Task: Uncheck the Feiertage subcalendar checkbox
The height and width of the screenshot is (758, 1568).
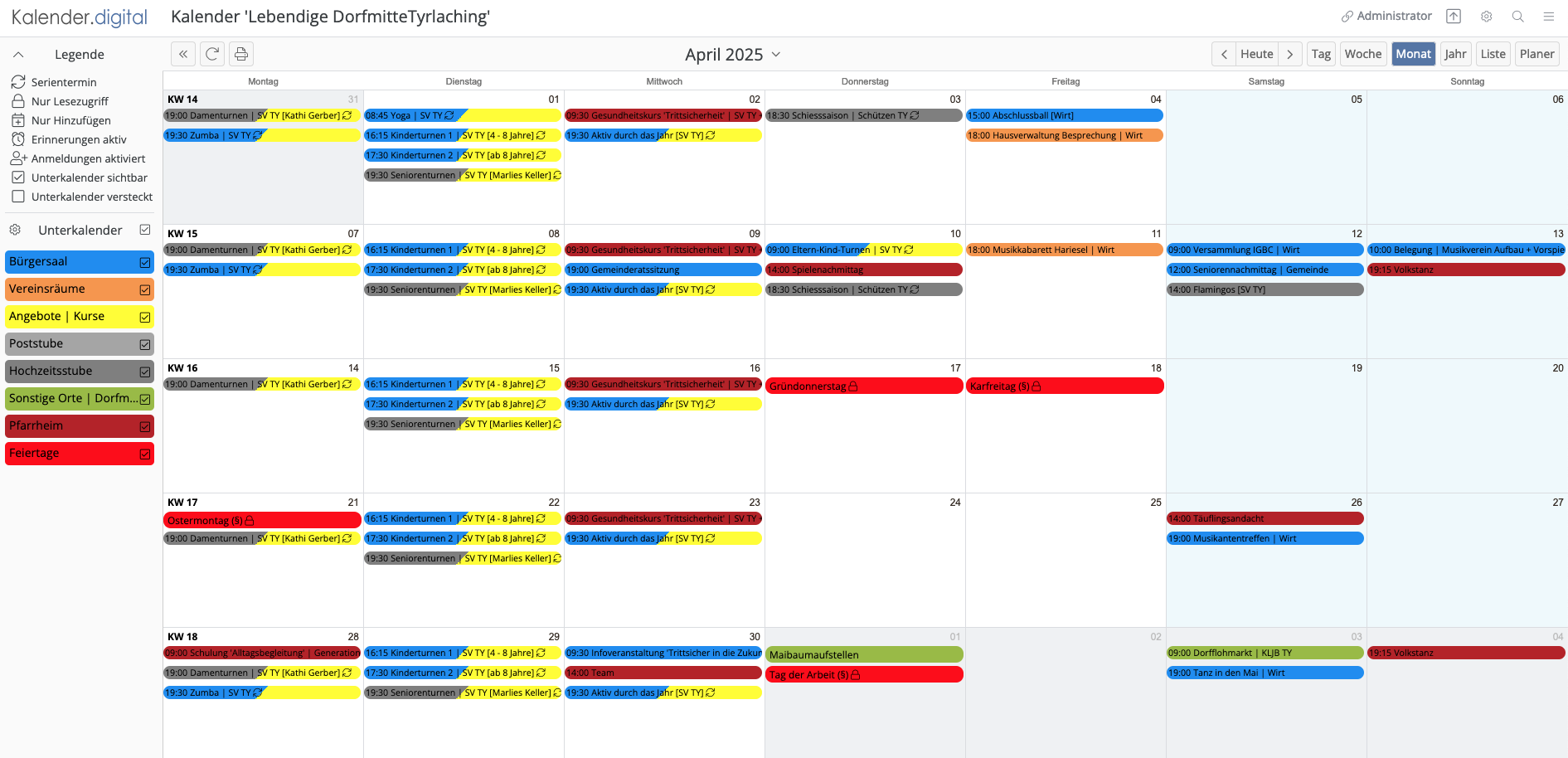Action: [145, 454]
